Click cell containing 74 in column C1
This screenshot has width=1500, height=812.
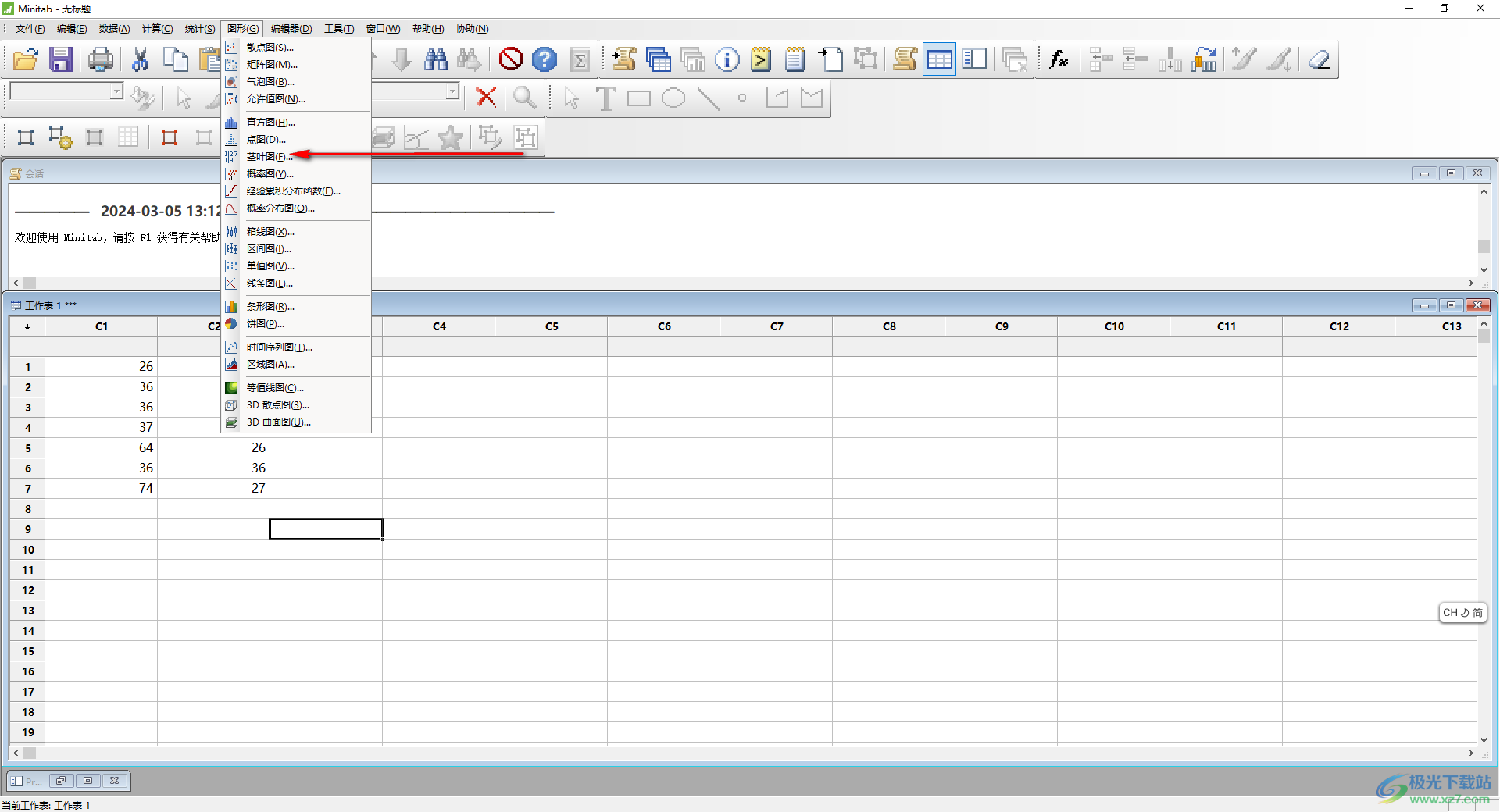(x=102, y=488)
